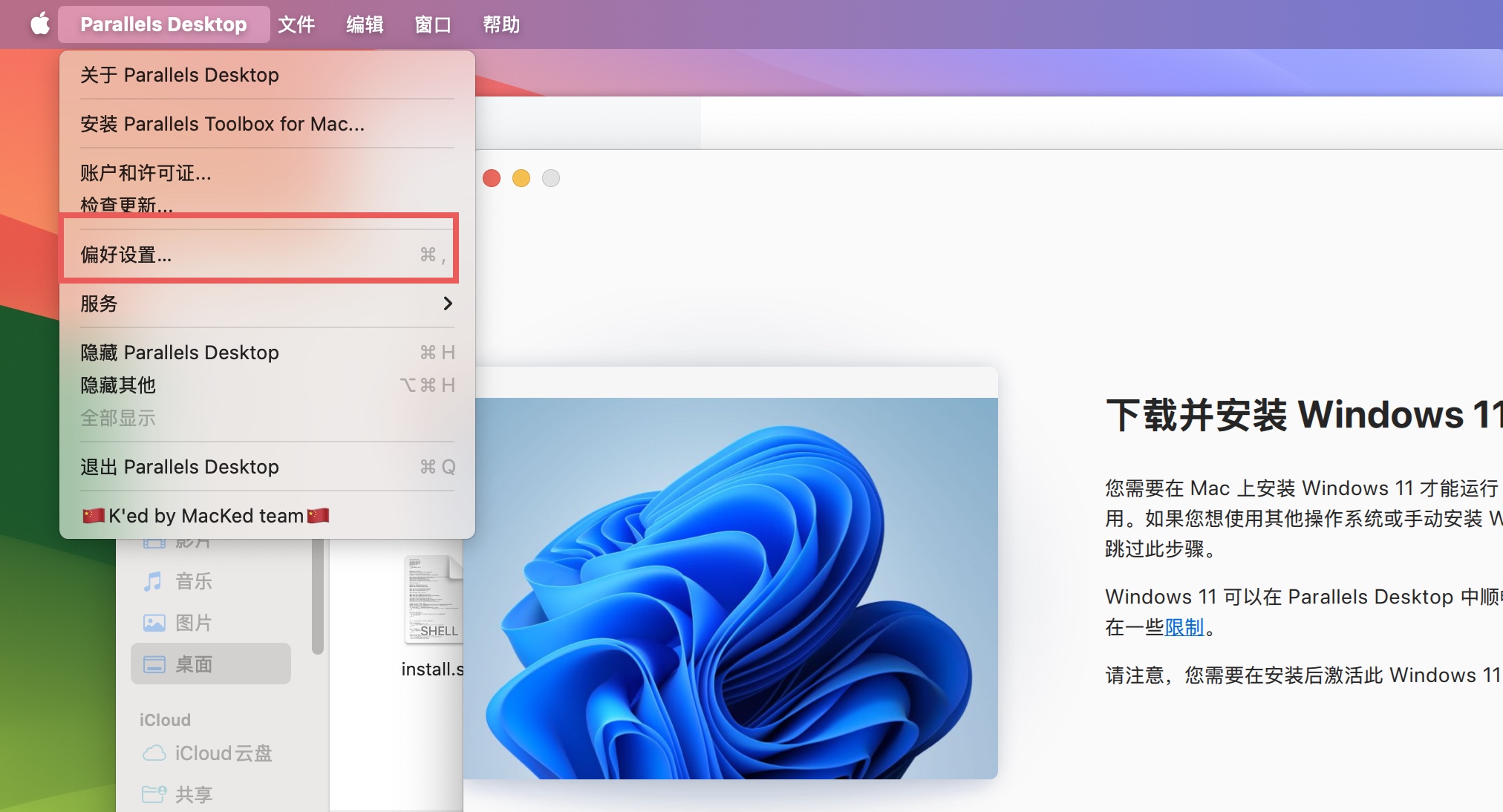Choose 退出 Parallels Desktop
Image resolution: width=1503 pixels, height=812 pixels.
click(x=267, y=467)
